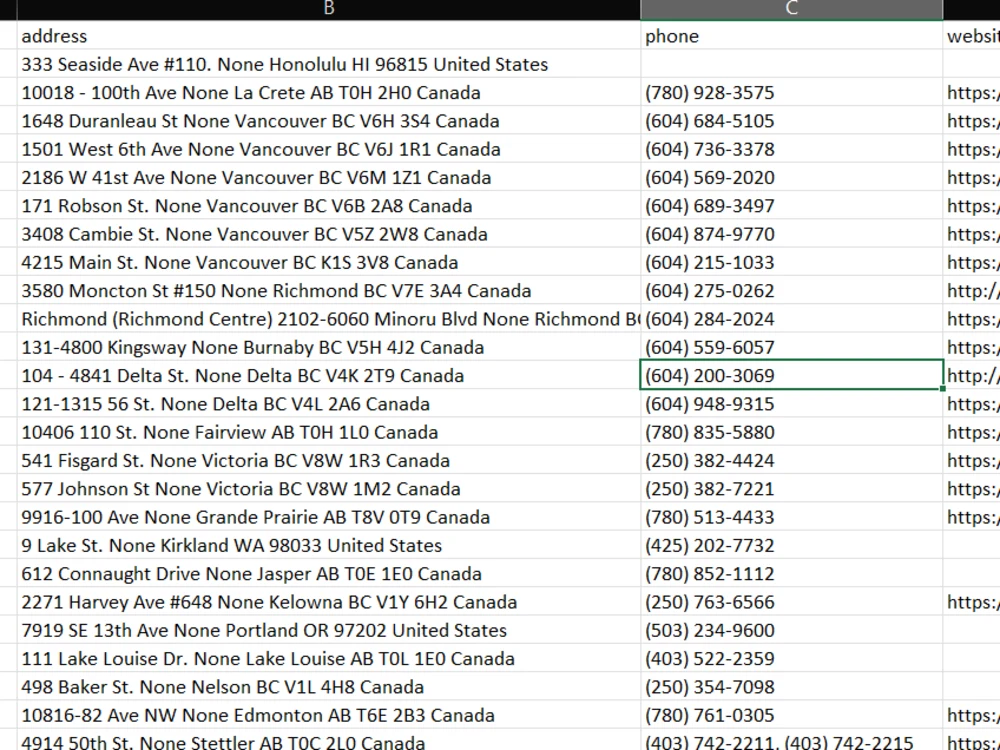Screen dimensions: 1000x750
Task: Select the Richmond Centre Minoru Blvd address cell
Action: (328, 318)
